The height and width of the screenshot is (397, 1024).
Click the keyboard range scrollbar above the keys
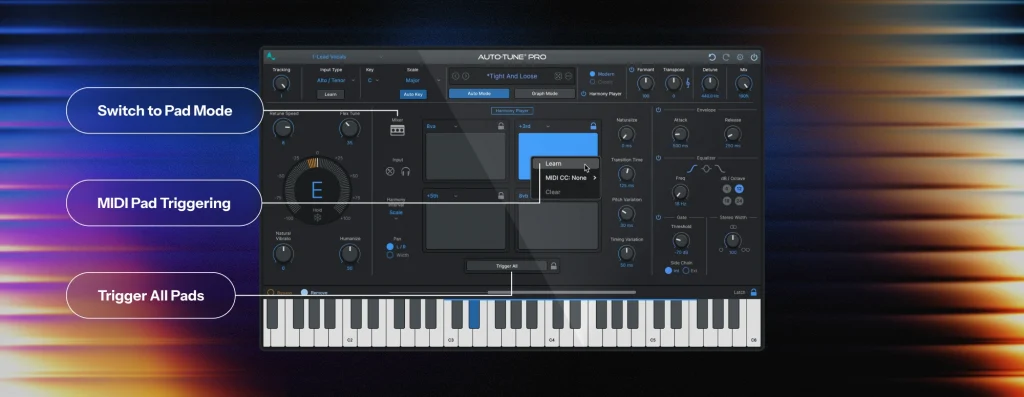pos(562,293)
